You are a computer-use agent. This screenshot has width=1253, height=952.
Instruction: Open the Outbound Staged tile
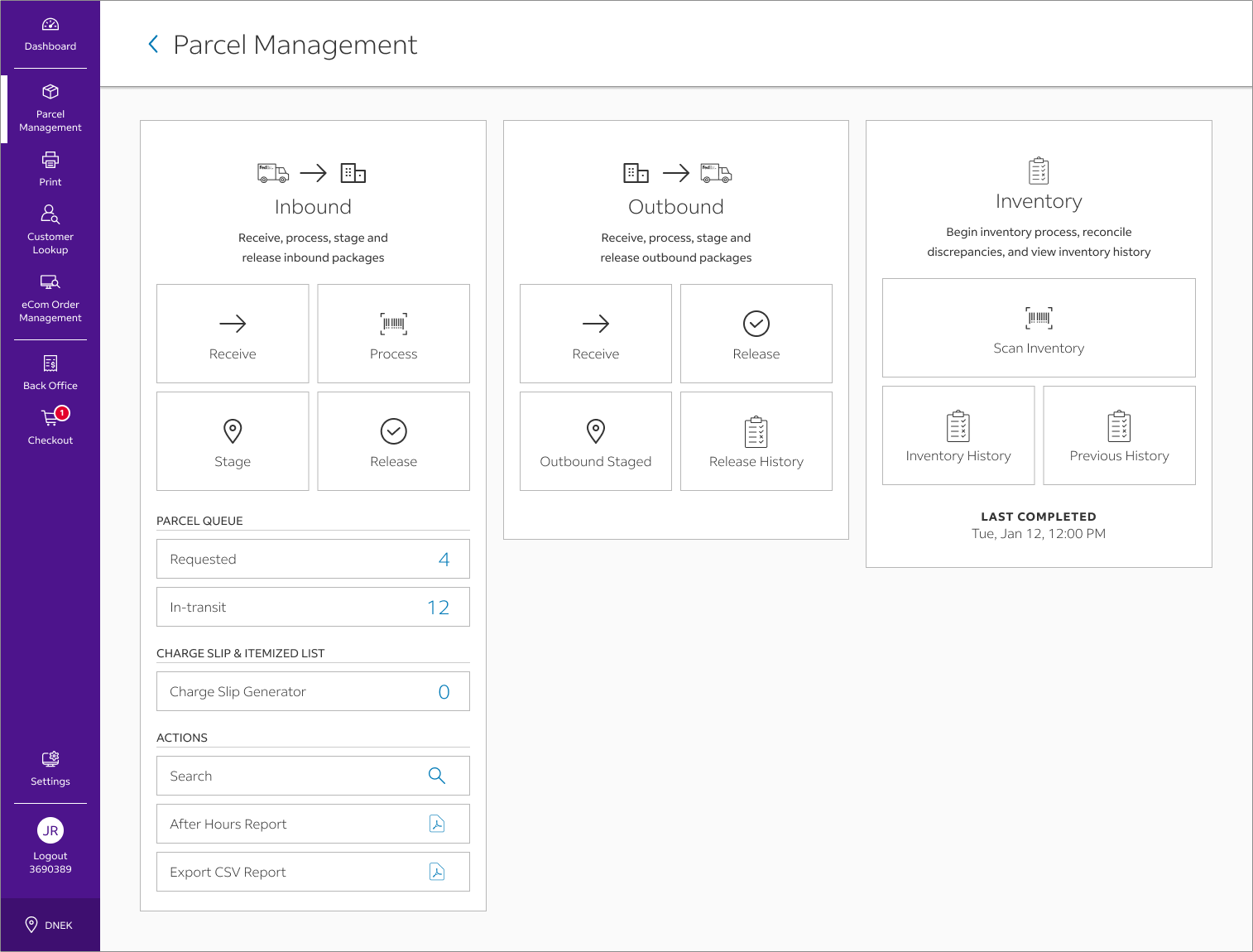[596, 441]
